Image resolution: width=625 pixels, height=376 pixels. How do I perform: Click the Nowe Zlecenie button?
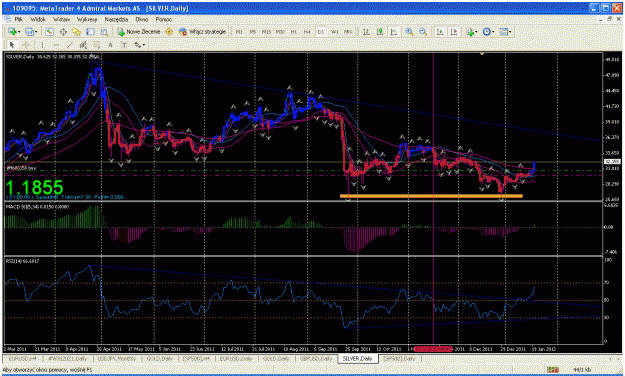click(x=139, y=31)
